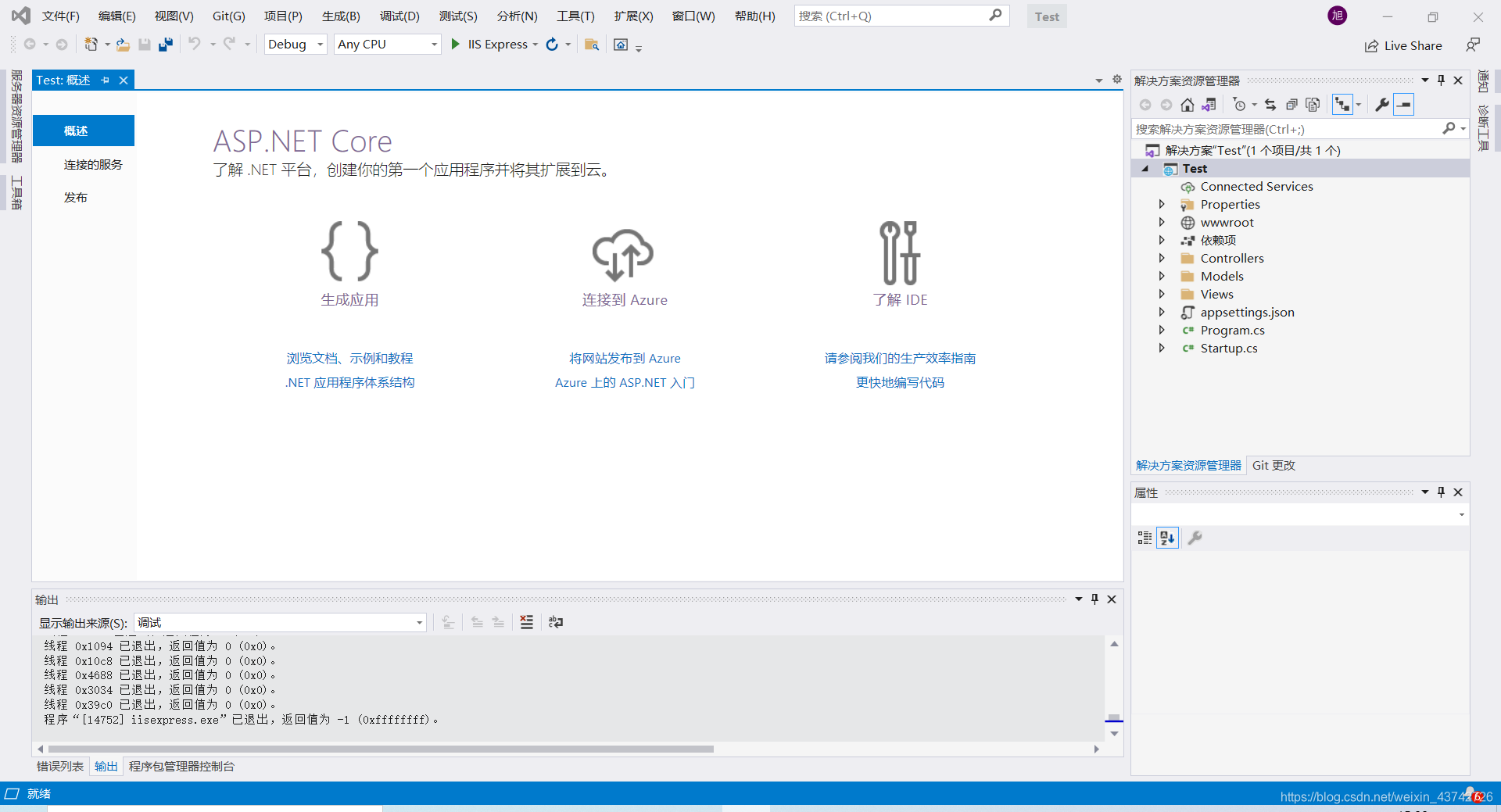Screen dimensions: 1501x812
Task: Click Solution Explorer search field
Action: tap(1299, 129)
